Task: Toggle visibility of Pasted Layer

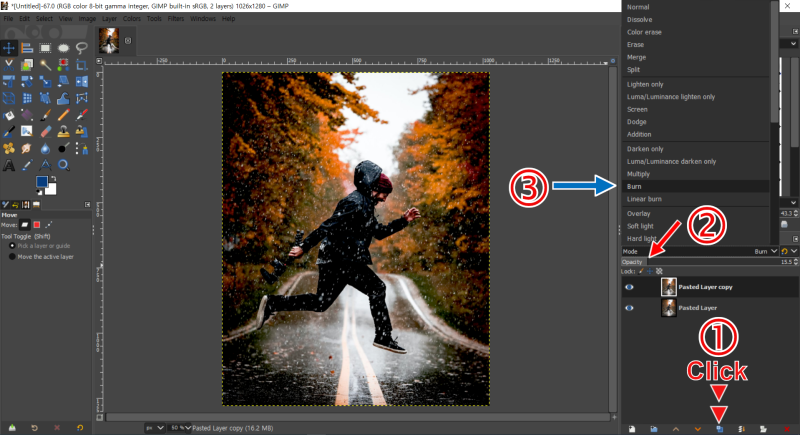Action: (x=629, y=308)
